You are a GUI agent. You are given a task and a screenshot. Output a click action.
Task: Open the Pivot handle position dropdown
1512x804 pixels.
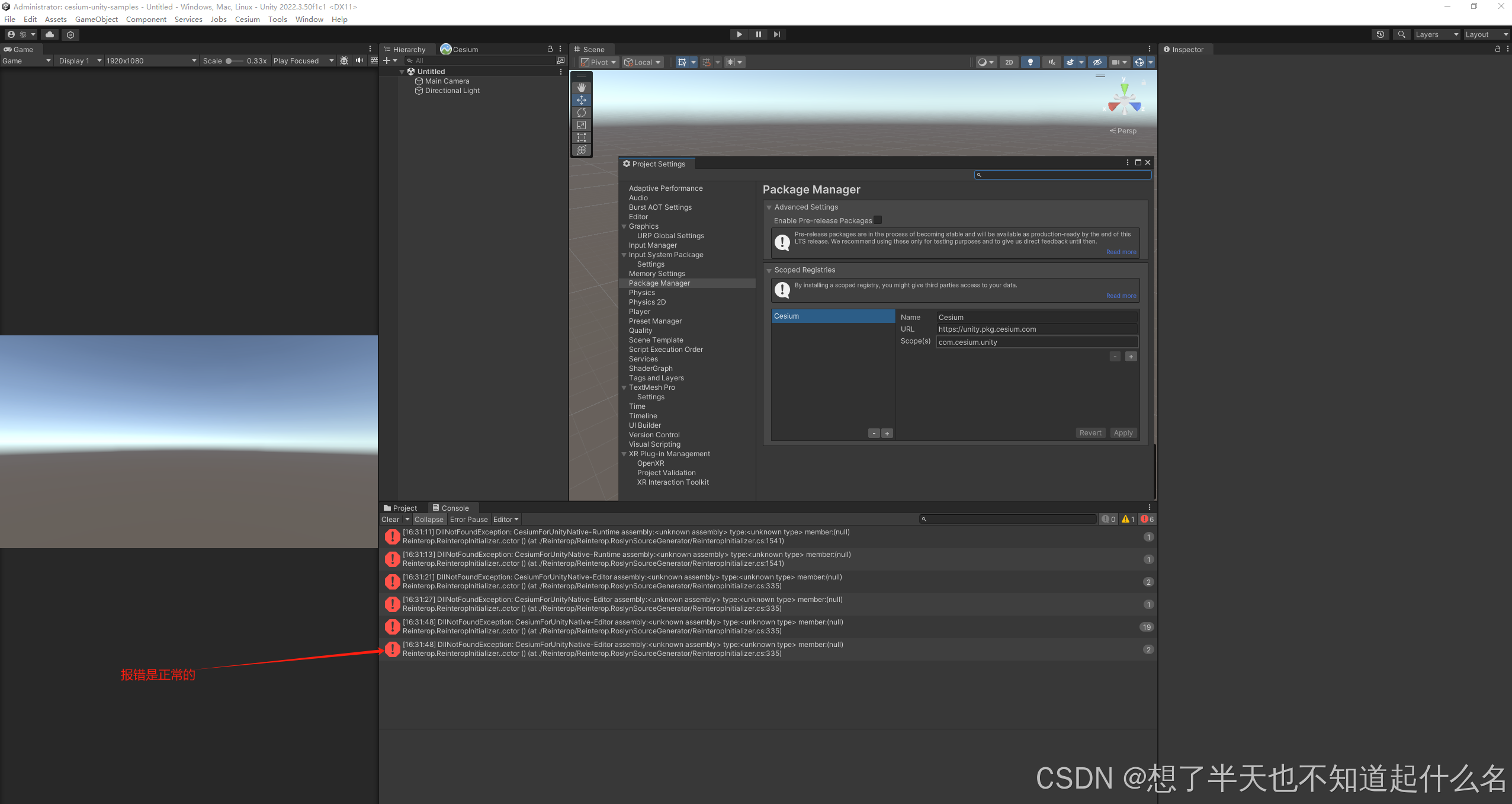[598, 62]
